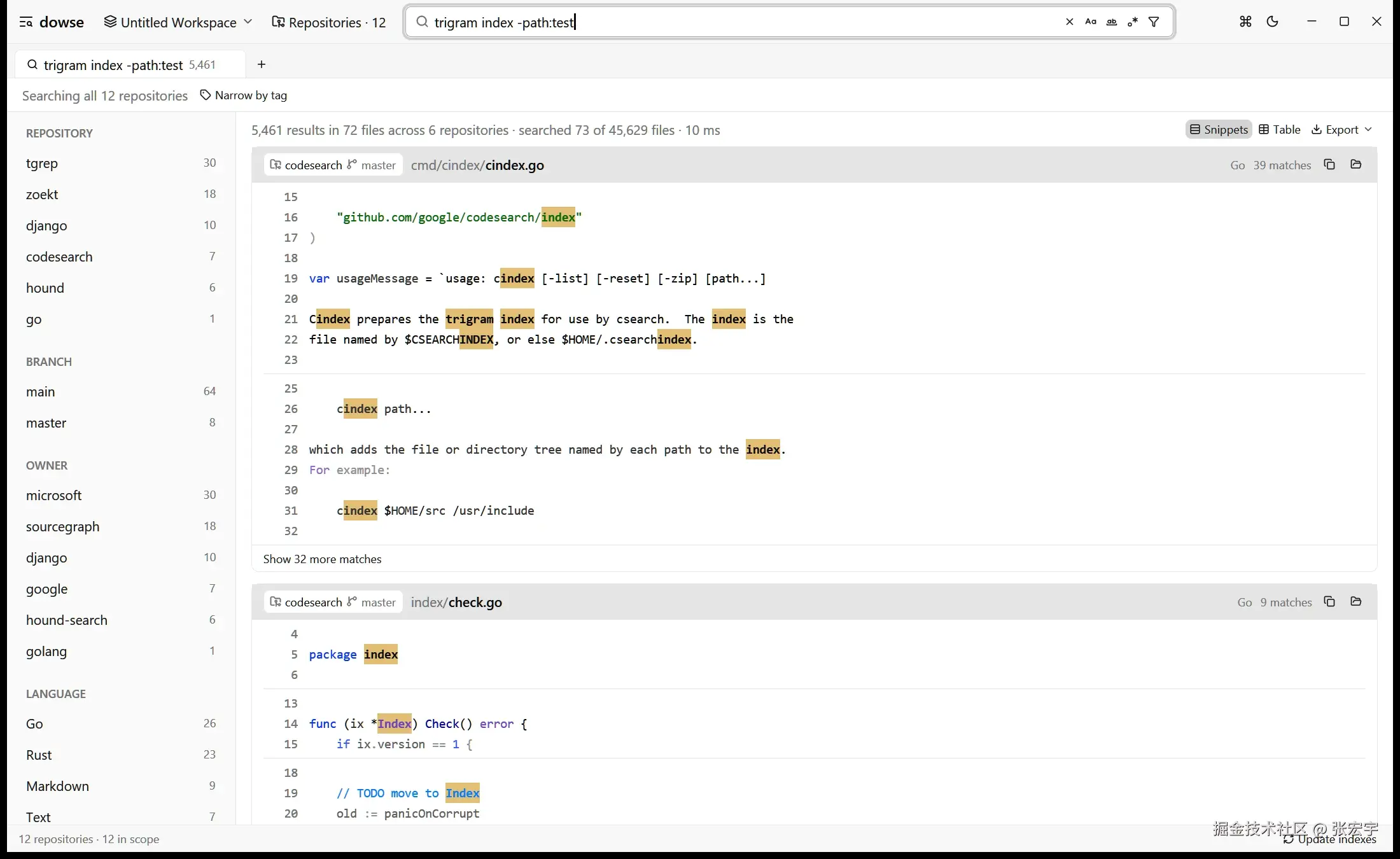This screenshot has height=859, width=1400.
Task: Click '39 matches' count on cindex.go
Action: tap(1282, 165)
